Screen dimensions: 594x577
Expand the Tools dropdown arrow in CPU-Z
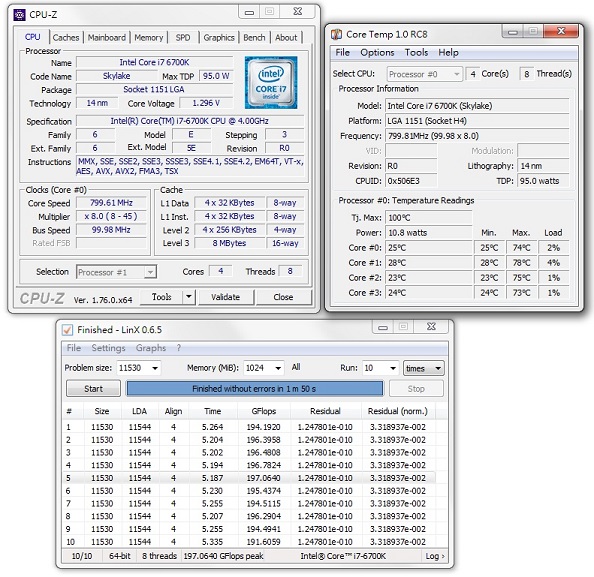[x=188, y=297]
